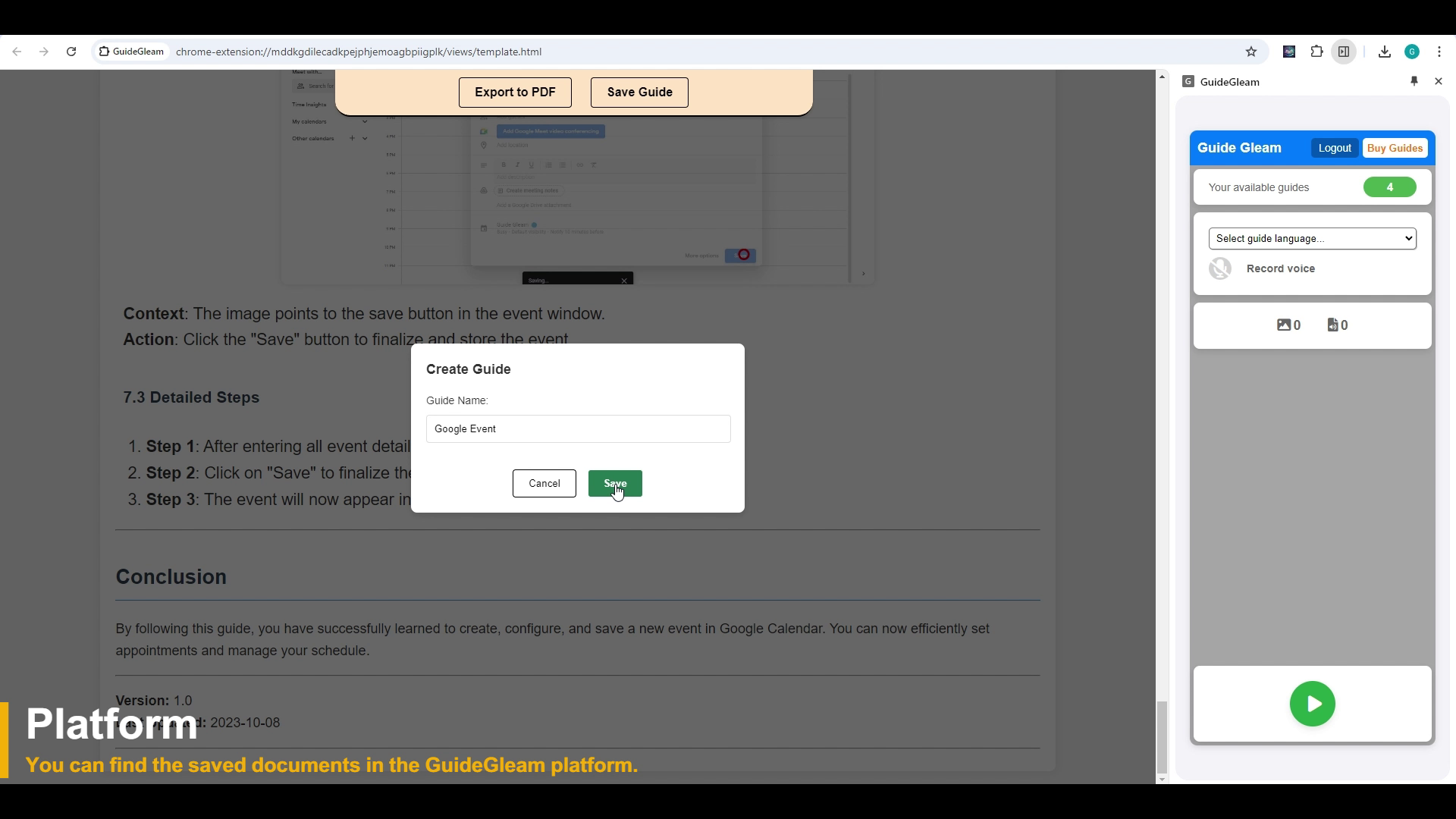Open Chrome downloads icon
1456x819 pixels.
[x=1385, y=52]
